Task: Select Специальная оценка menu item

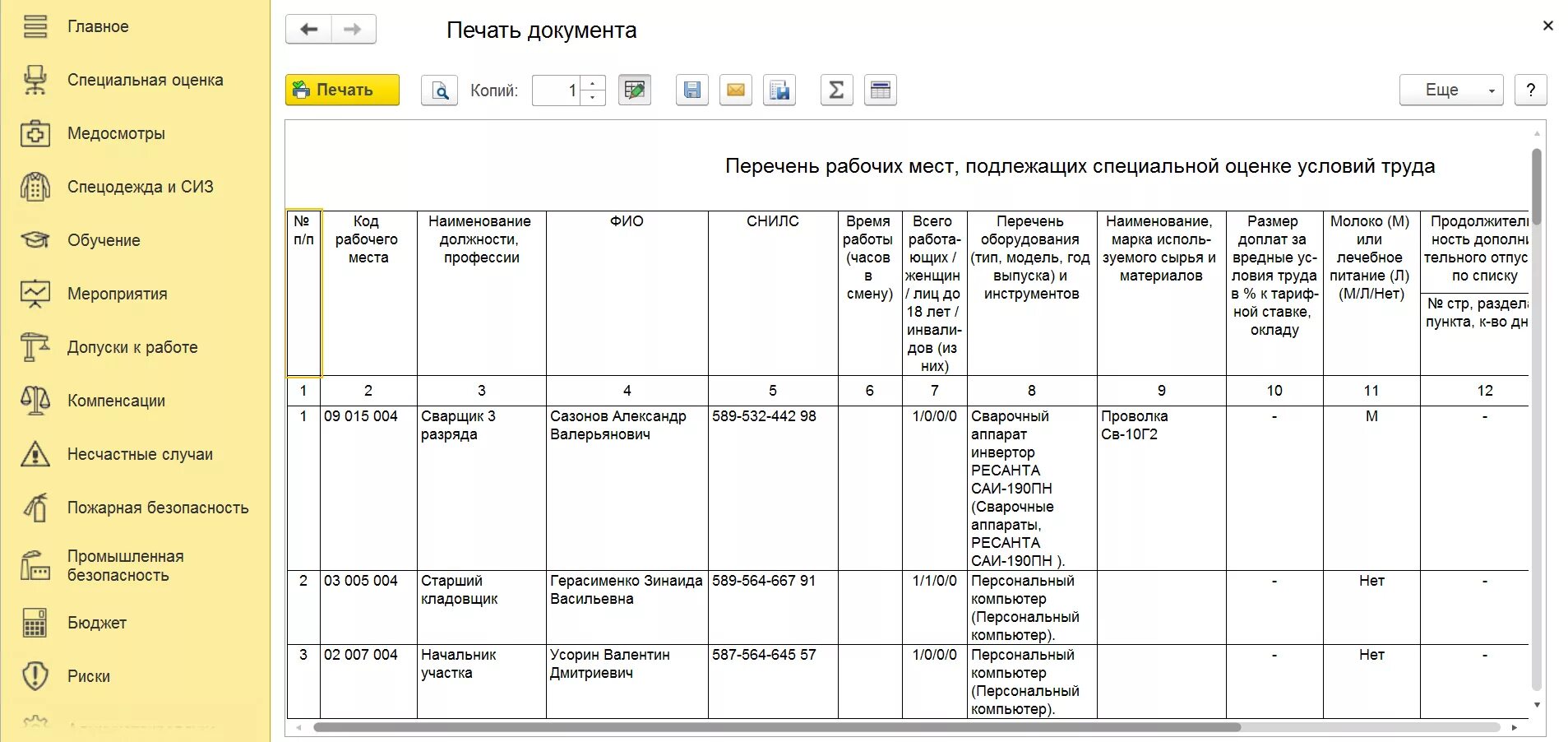Action: [x=146, y=80]
